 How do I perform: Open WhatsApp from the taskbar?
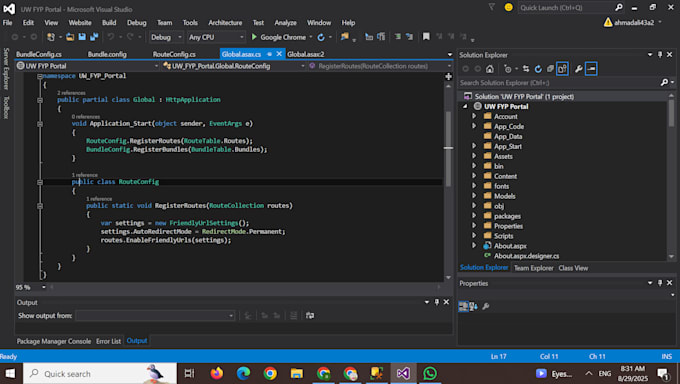(430, 373)
